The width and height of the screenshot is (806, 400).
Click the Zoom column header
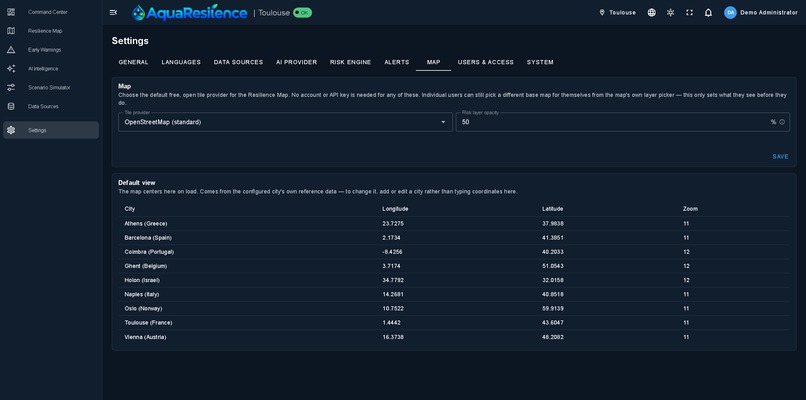pos(690,209)
